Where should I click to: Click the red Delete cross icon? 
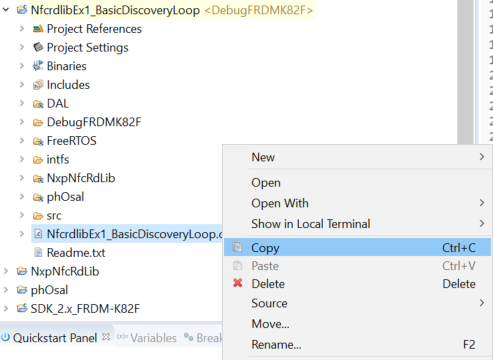(x=238, y=283)
